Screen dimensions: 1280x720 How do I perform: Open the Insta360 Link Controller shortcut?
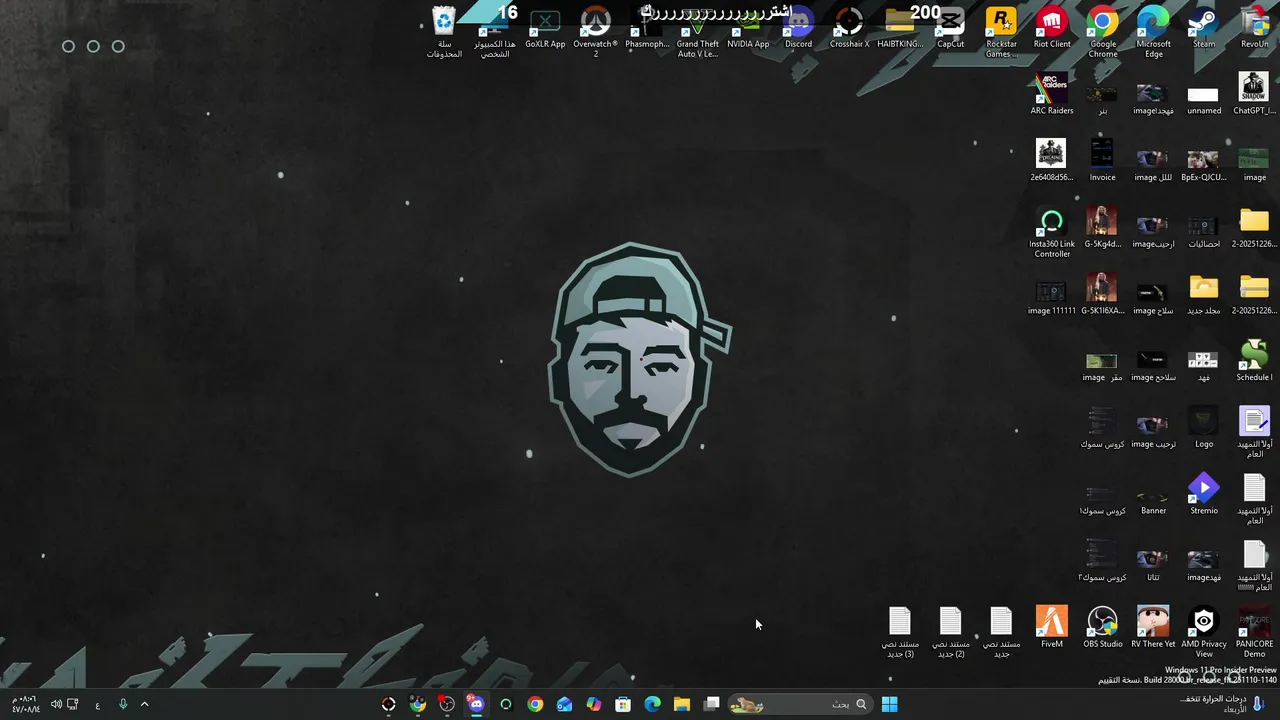click(1052, 232)
